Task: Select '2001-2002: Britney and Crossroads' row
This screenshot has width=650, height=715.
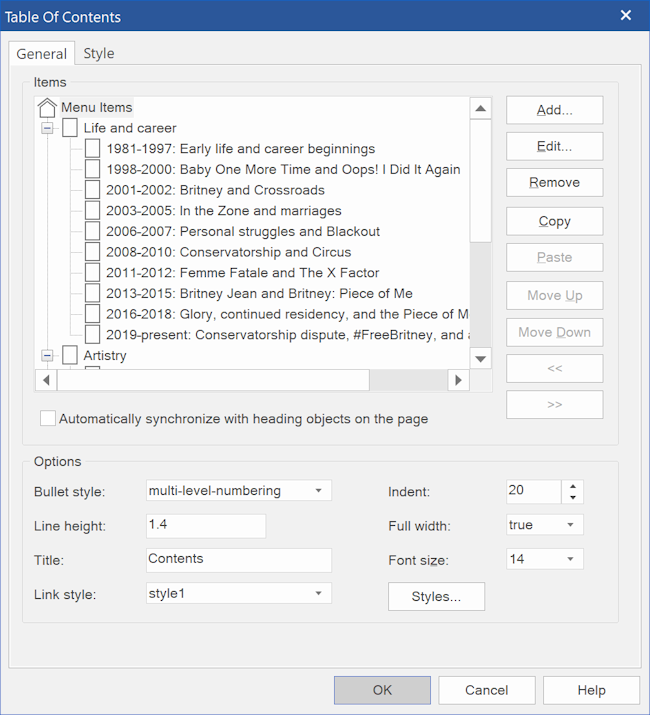Action: pyautogui.click(x=215, y=190)
